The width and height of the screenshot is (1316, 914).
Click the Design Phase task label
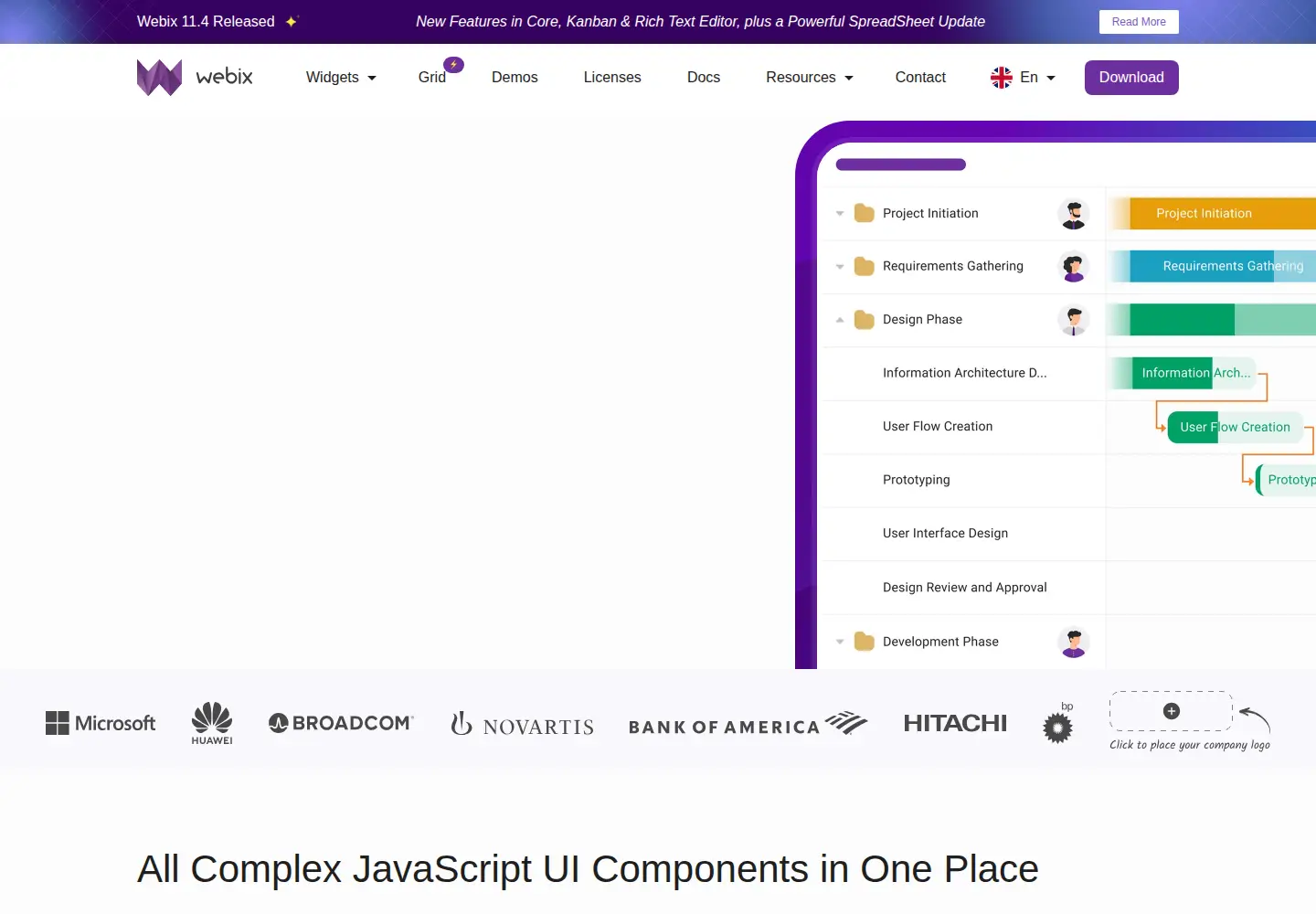click(922, 320)
